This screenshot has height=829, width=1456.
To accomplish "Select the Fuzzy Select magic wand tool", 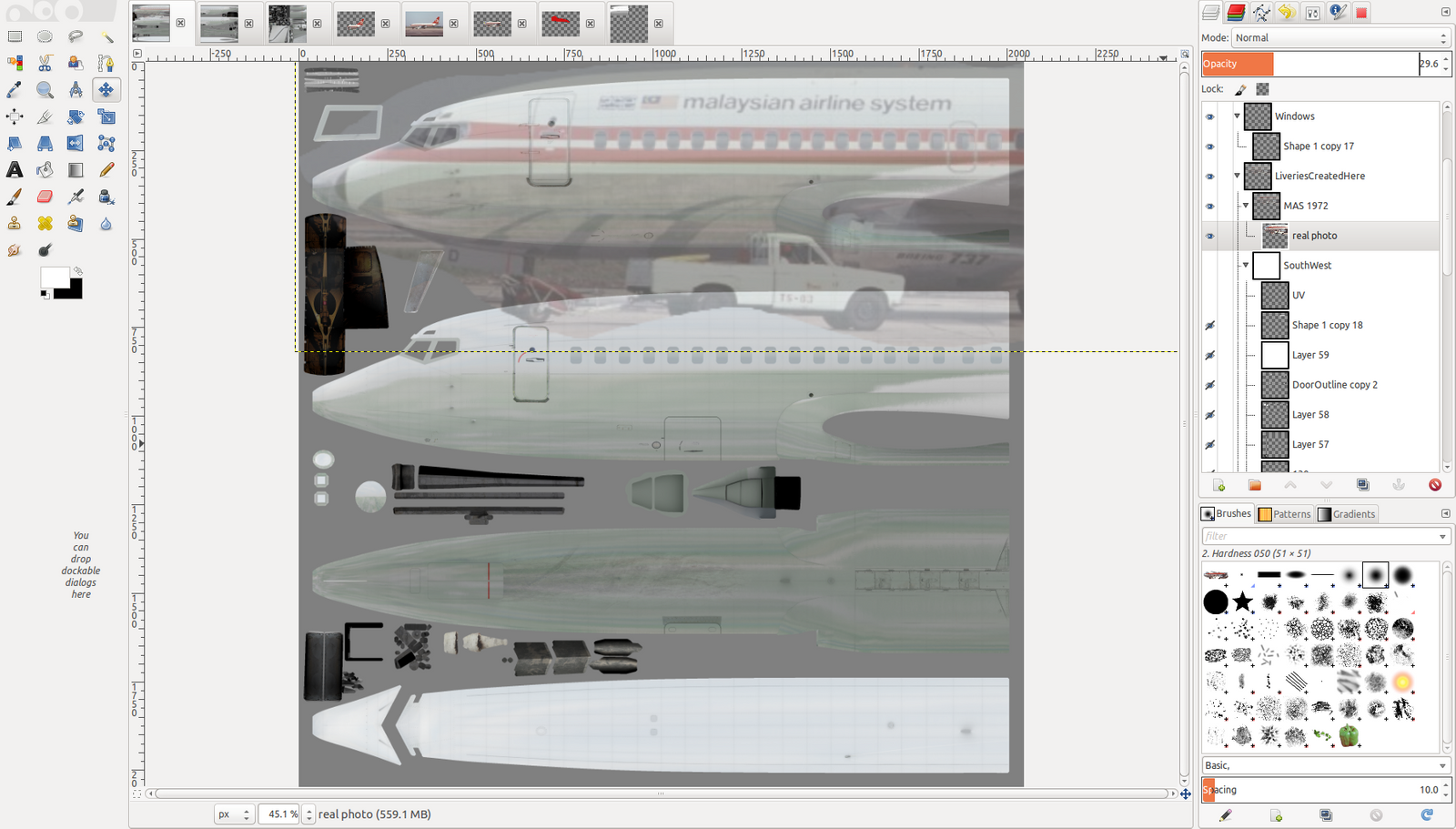I will (106, 36).
